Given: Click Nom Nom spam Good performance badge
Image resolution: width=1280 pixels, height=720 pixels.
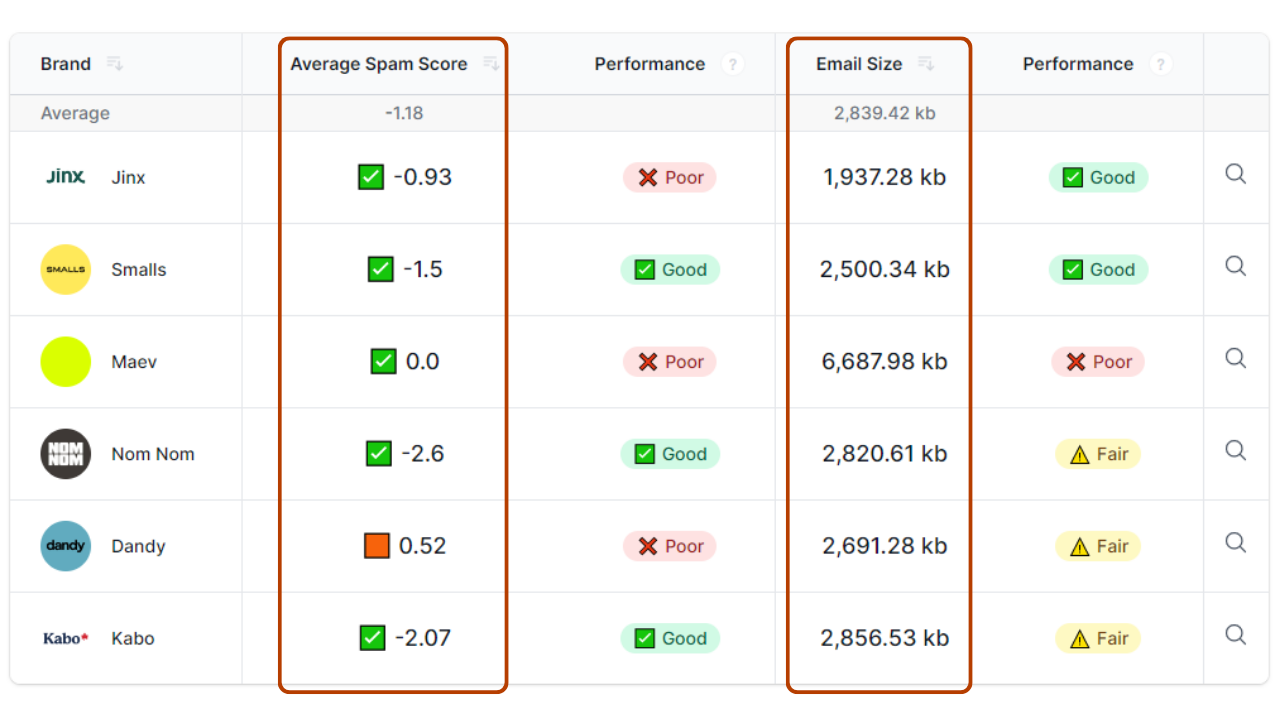Looking at the screenshot, I should pos(670,453).
